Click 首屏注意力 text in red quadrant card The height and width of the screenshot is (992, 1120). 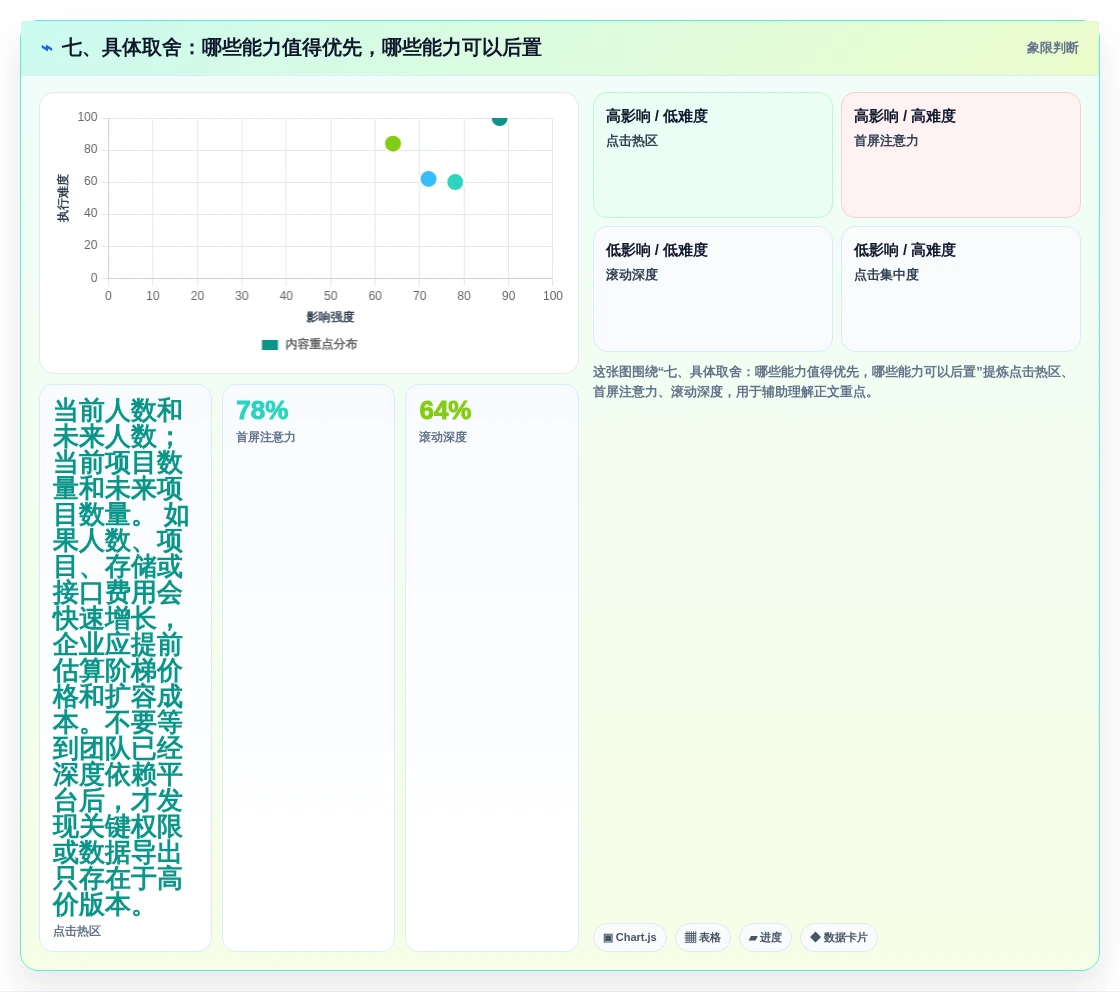886,141
